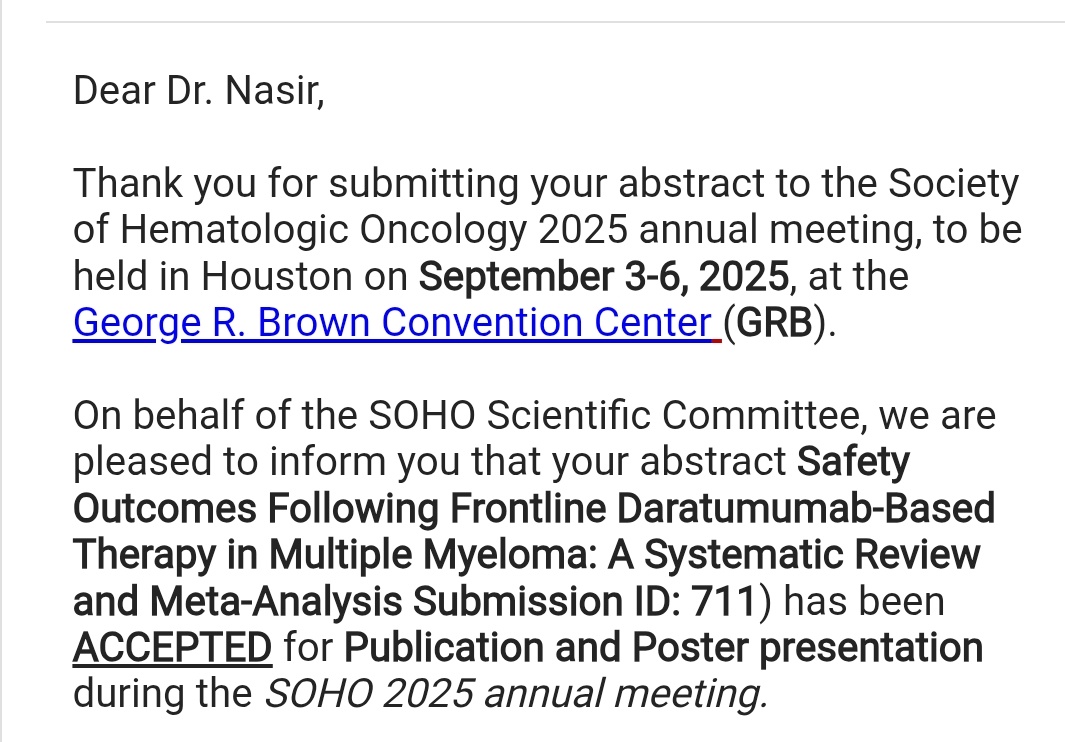This screenshot has width=1065, height=742.
Task: Click the underlined "ACCEPTED" word
Action: click(x=173, y=647)
